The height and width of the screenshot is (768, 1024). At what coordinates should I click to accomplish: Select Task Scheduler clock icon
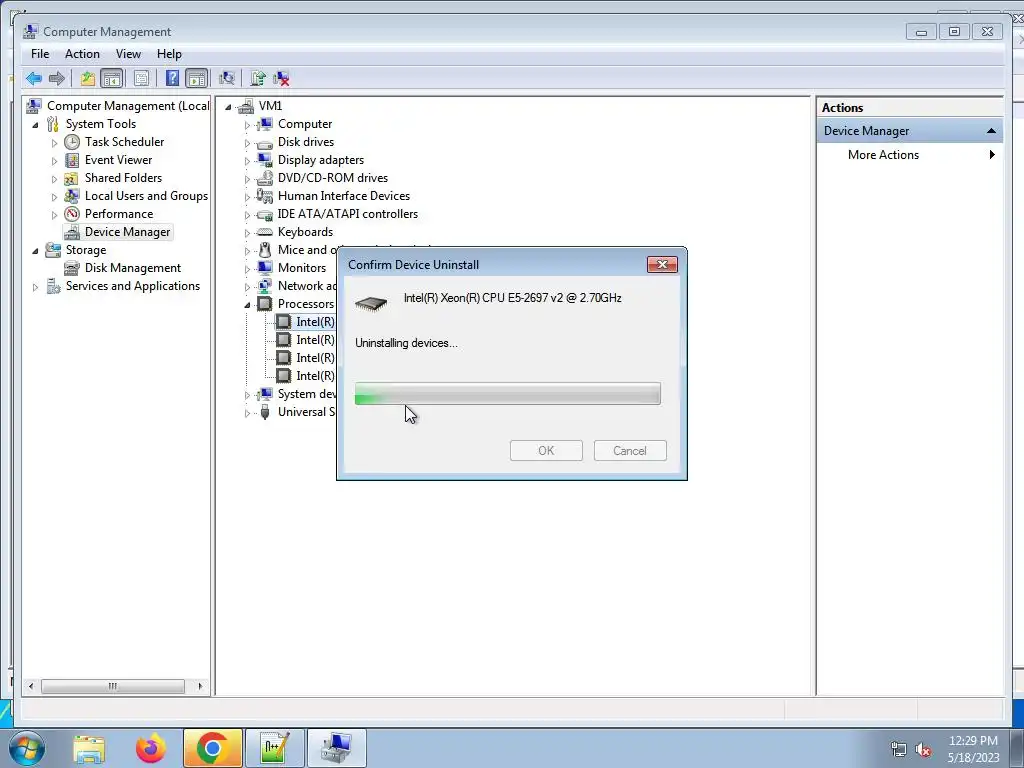pyautogui.click(x=72, y=142)
